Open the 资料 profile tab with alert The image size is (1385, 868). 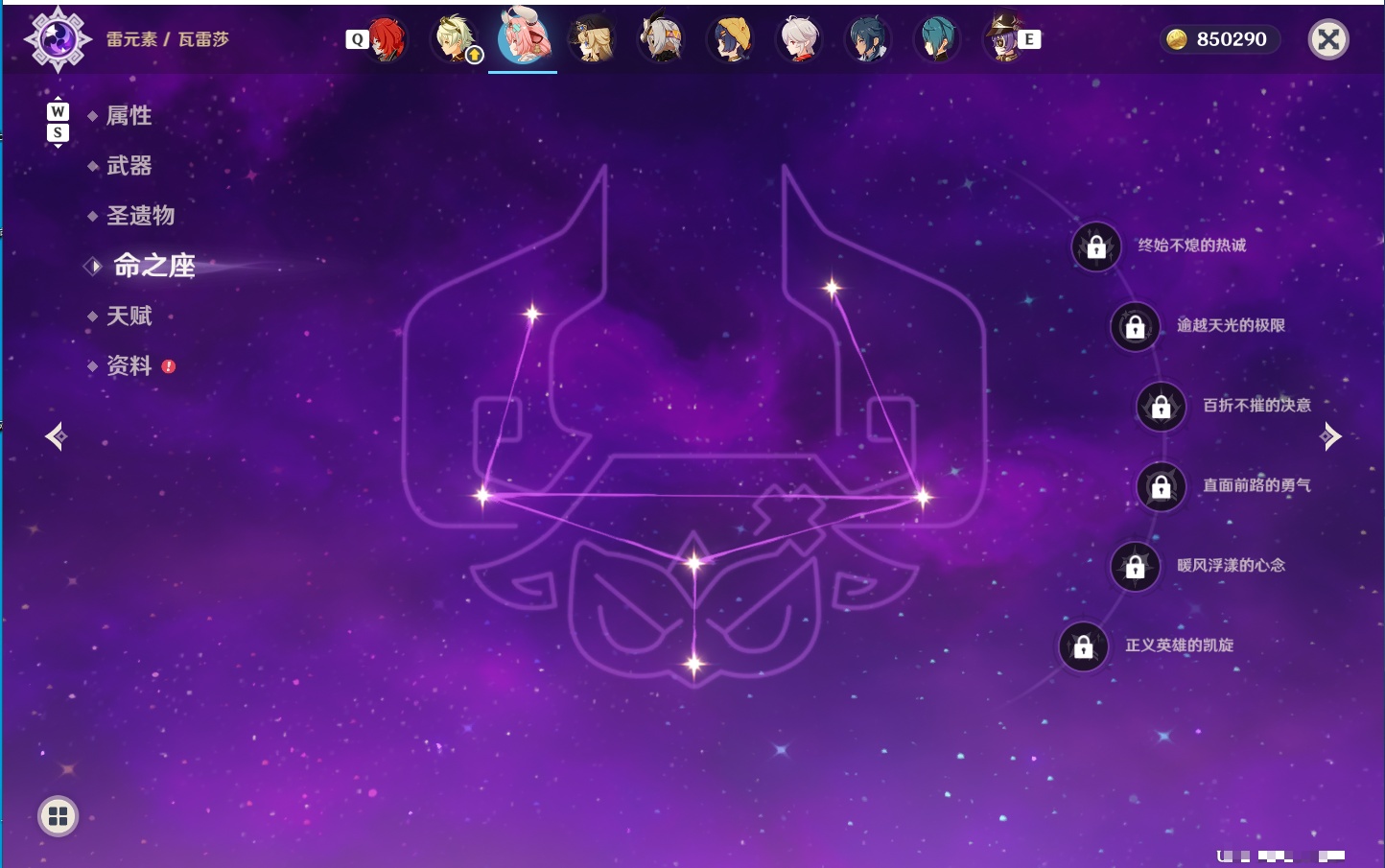[130, 365]
